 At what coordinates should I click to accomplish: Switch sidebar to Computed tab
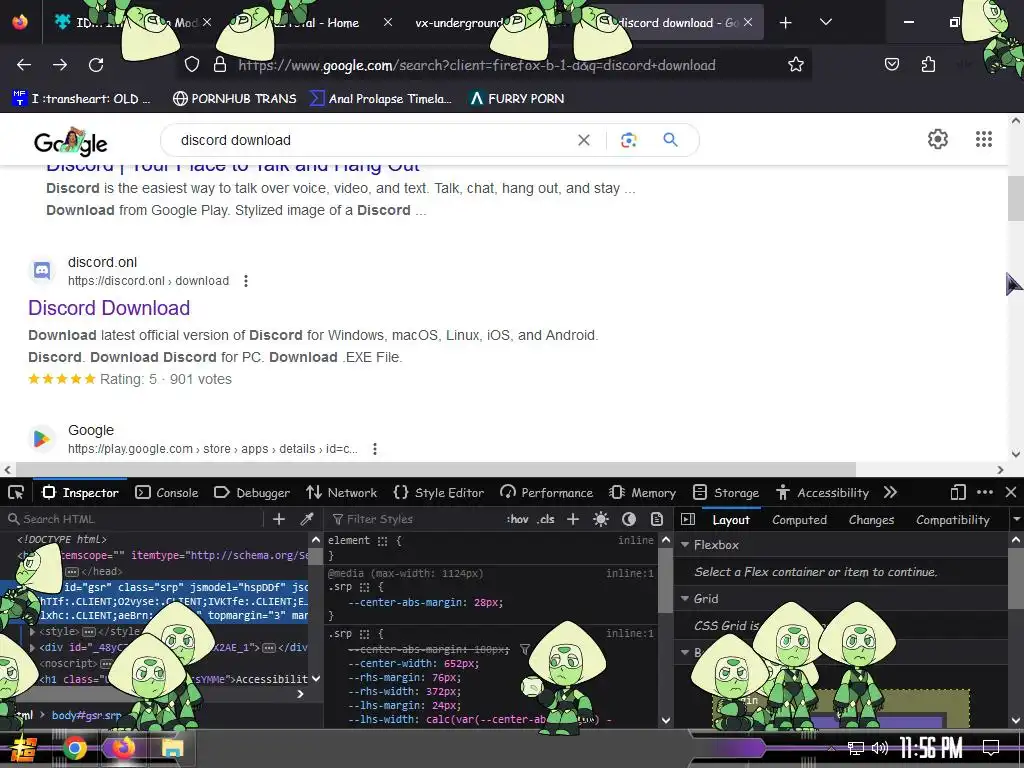tap(799, 520)
